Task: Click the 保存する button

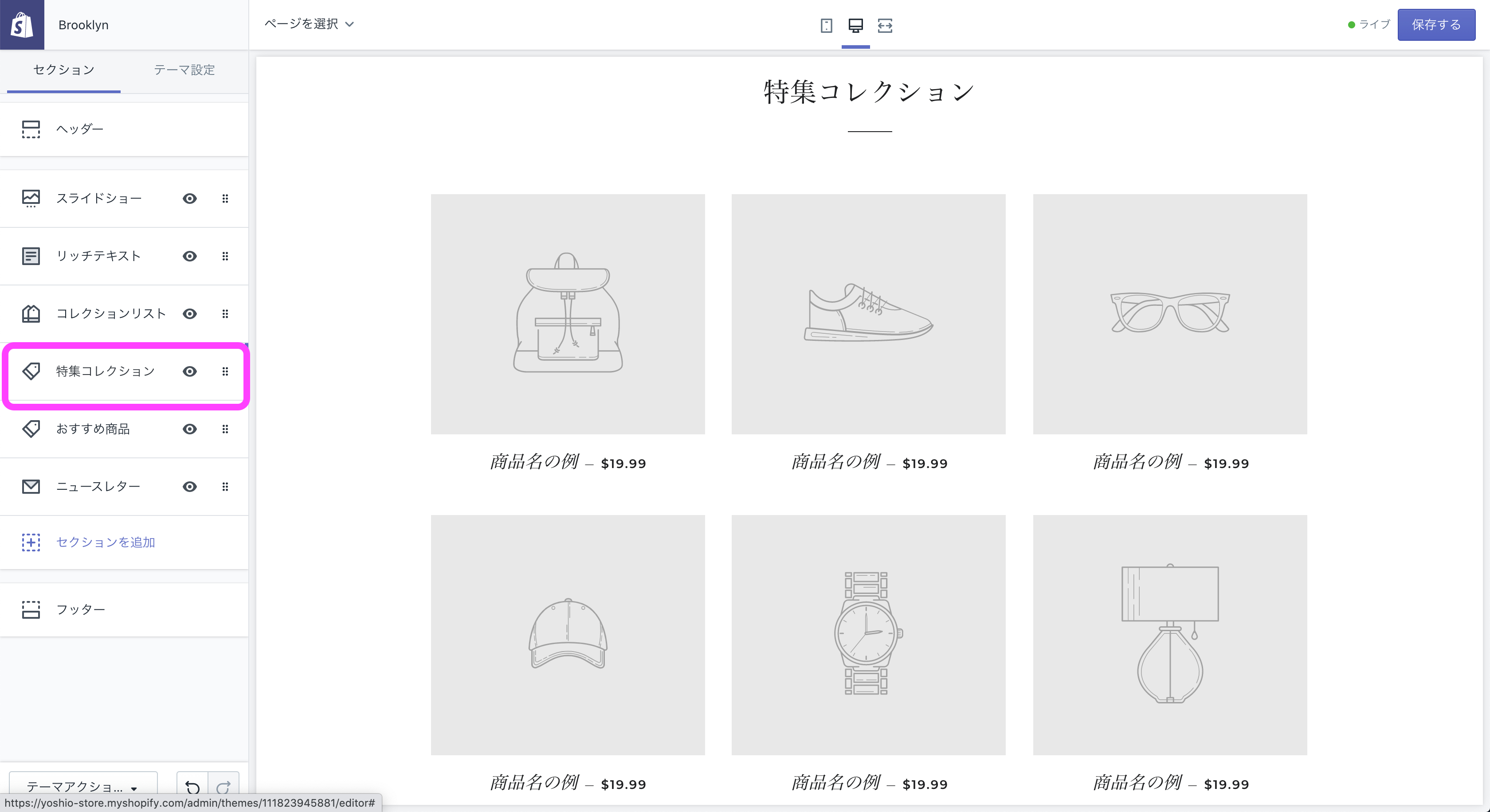Action: 1436,24
